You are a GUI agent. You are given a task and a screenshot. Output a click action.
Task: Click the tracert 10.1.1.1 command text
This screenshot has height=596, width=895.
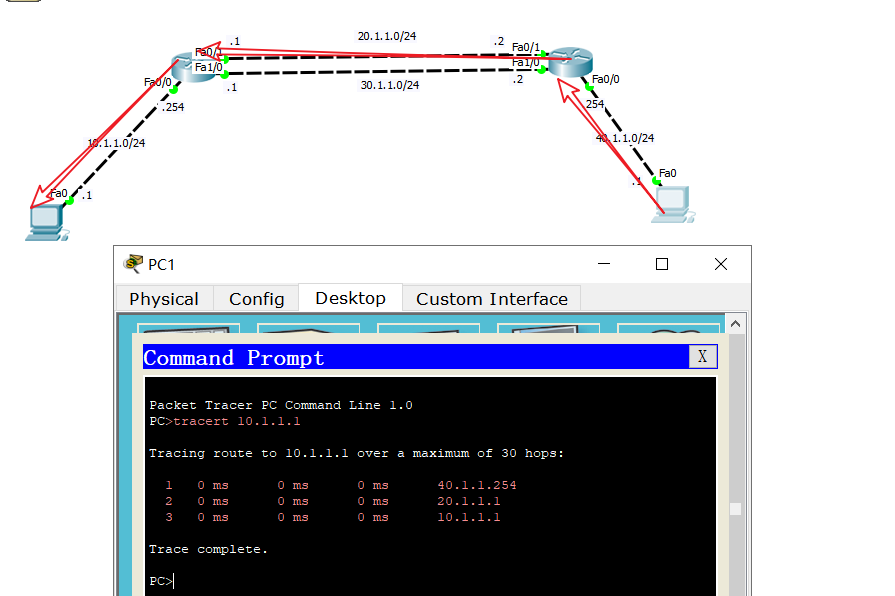point(237,421)
